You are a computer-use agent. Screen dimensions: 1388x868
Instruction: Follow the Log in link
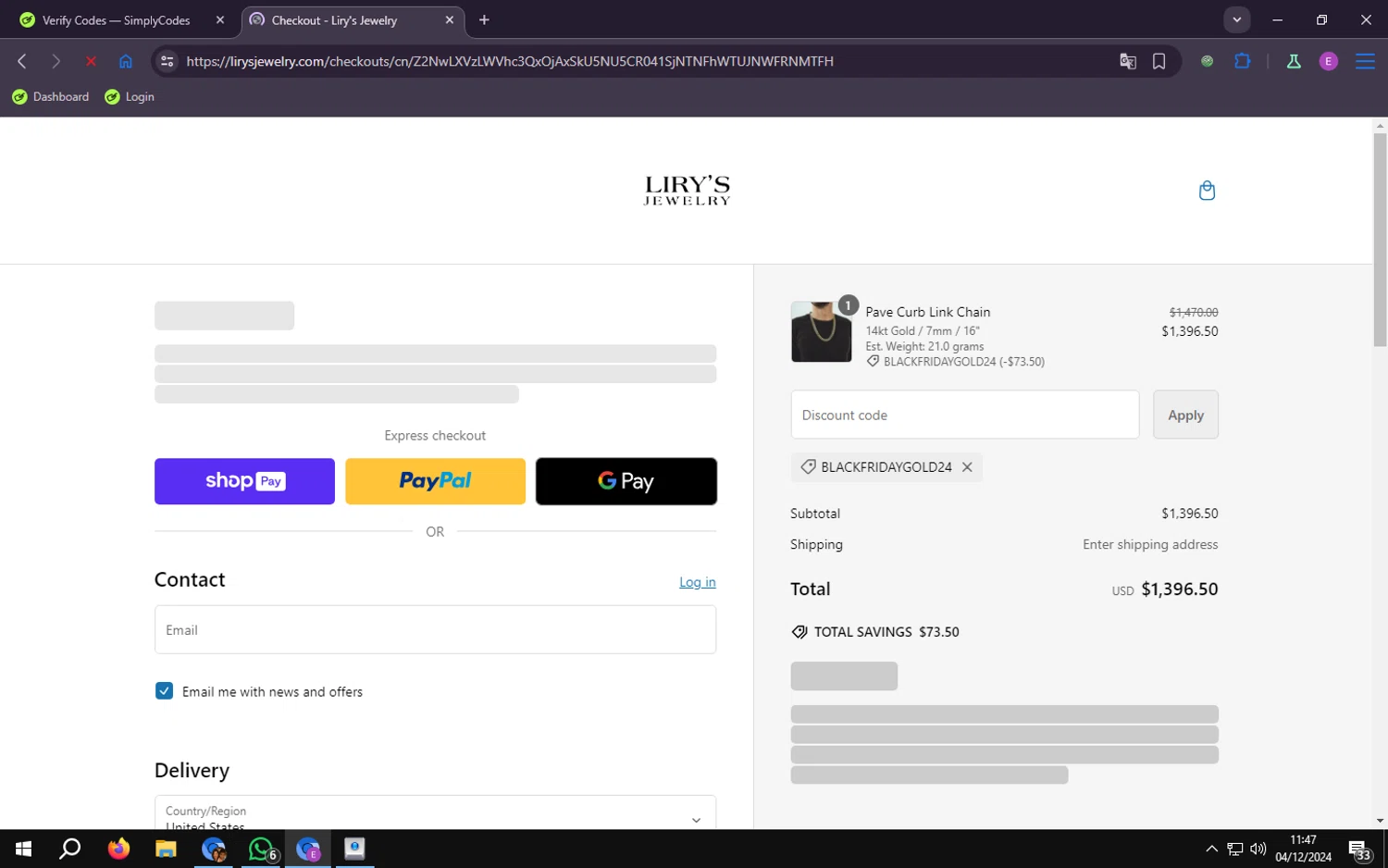(698, 582)
